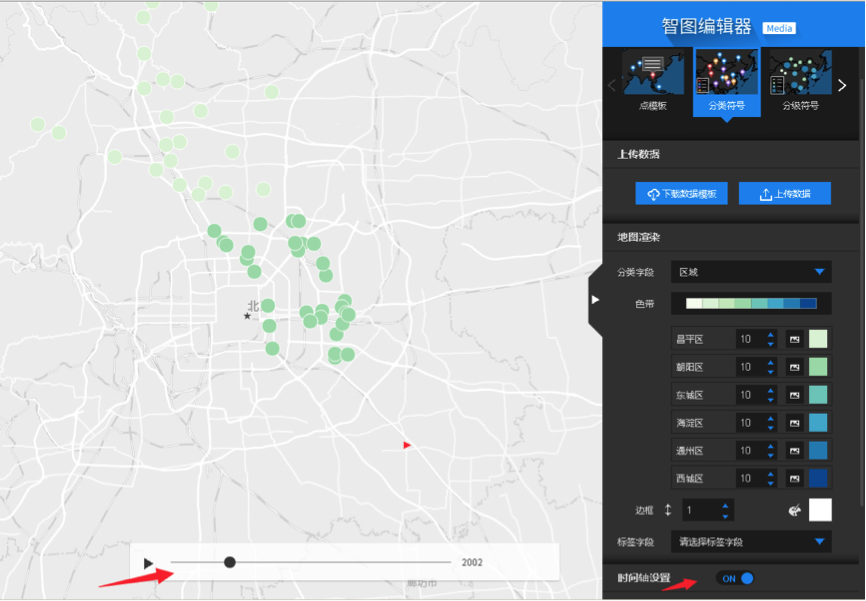Screen dimensions: 866x601
Task: Open the 朝阳区 color swatch
Action: click(818, 367)
